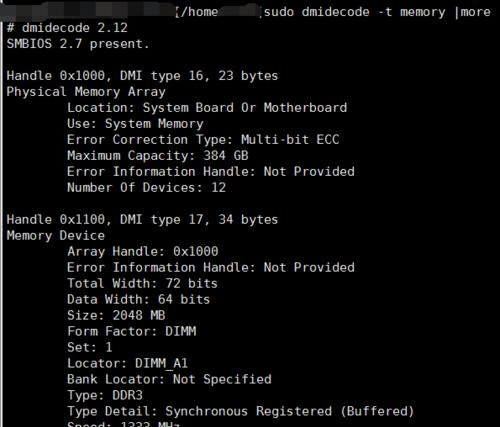Viewport: 500px width, 427px height.
Task: Click the 'Maximum Capacity: 384 GB' line
Action: click(158, 156)
